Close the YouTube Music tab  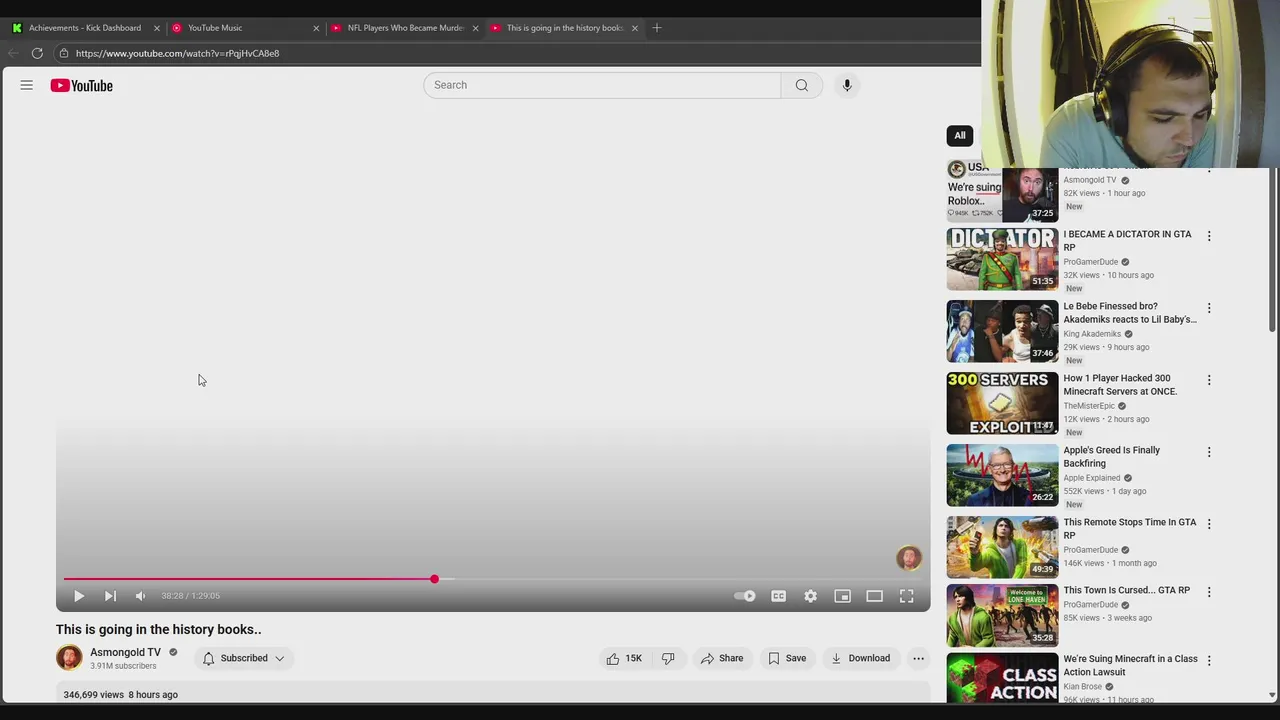pyautogui.click(x=316, y=28)
